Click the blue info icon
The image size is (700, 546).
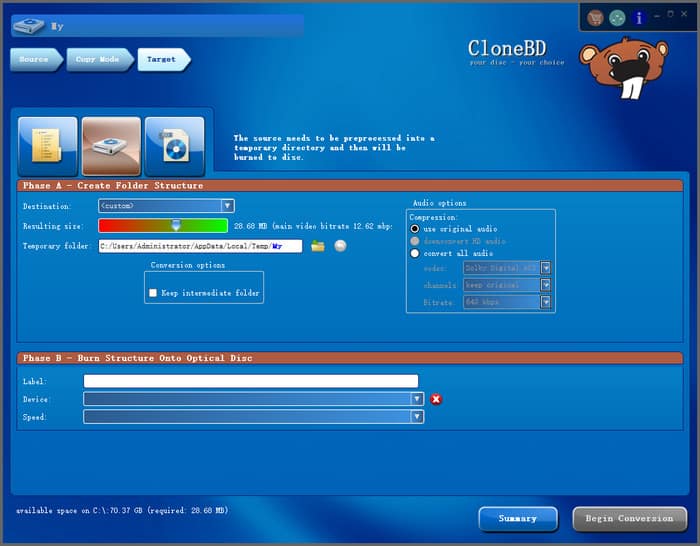(638, 18)
